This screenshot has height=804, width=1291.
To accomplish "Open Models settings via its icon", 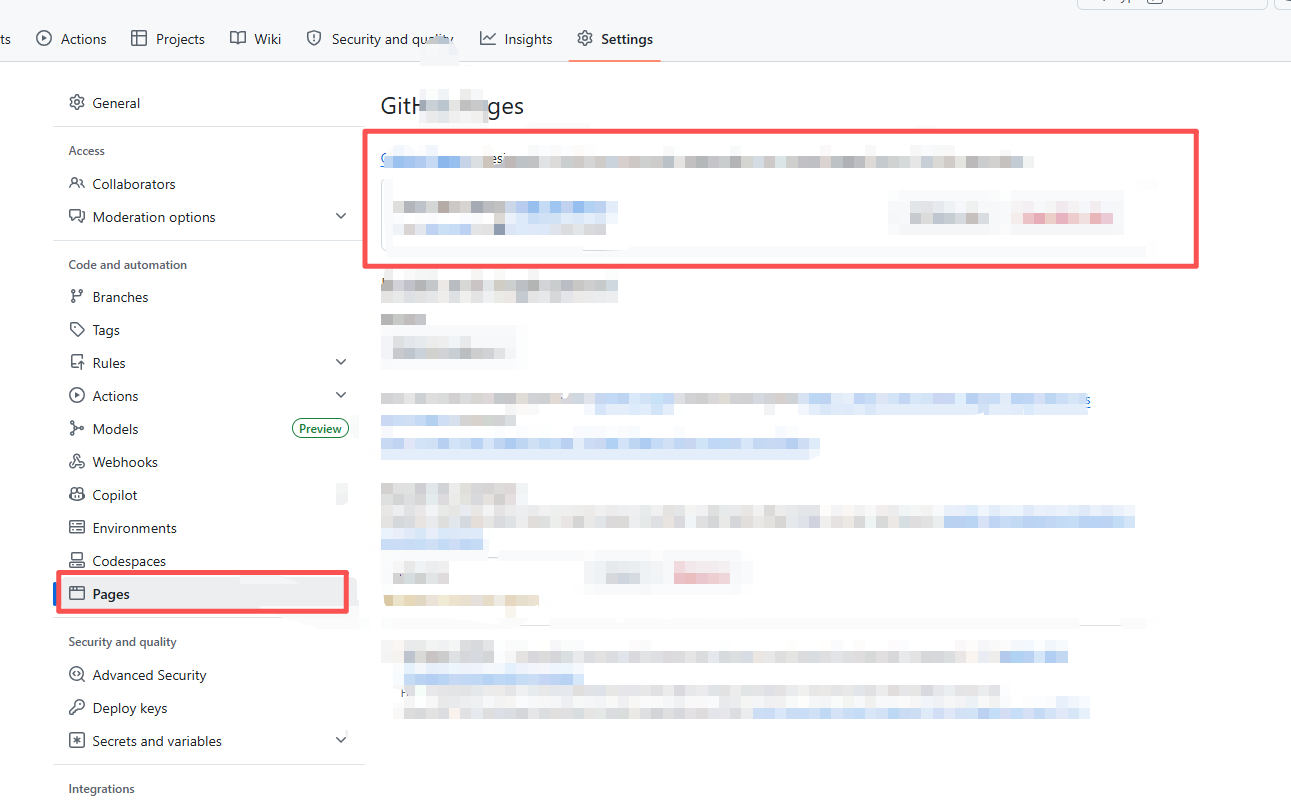I will [77, 429].
